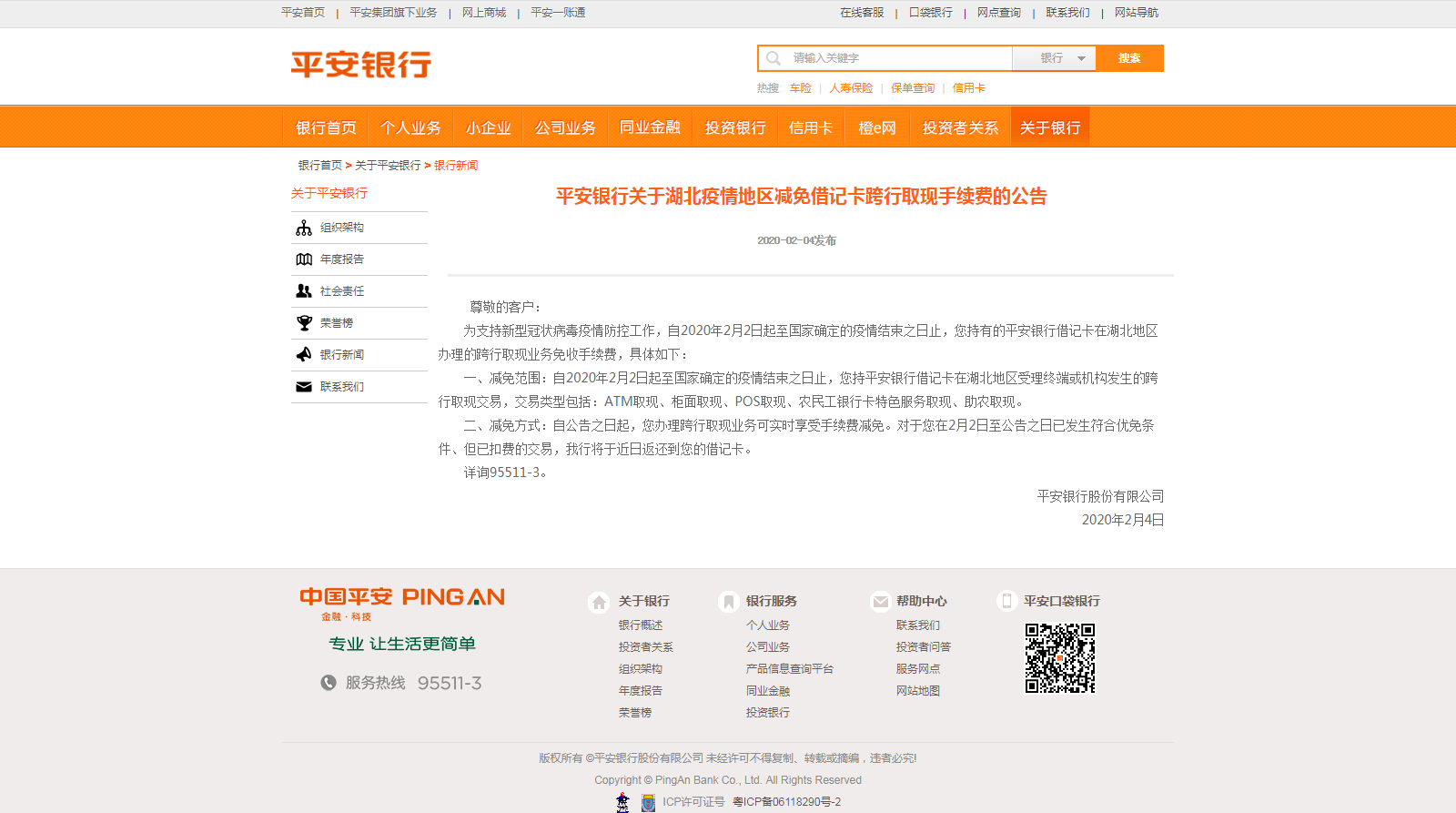Click the 网站导航 top link
1456x813 pixels.
[1137, 13]
